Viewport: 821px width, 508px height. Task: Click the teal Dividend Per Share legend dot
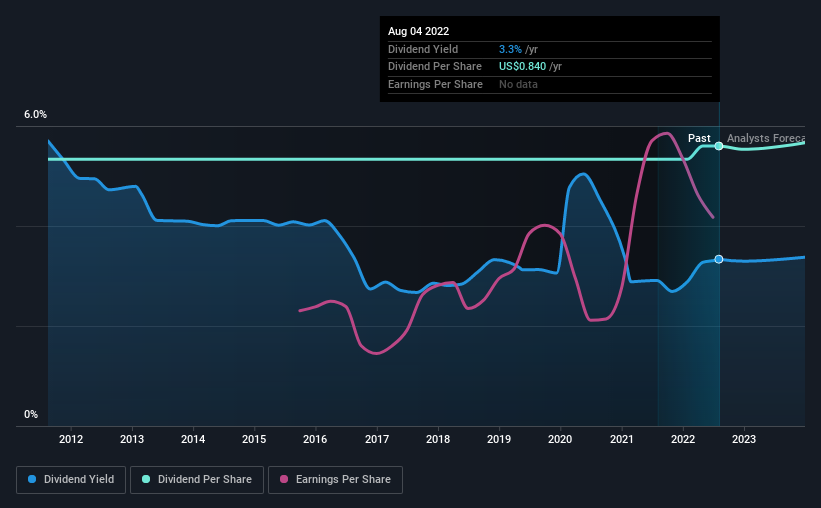pos(146,479)
